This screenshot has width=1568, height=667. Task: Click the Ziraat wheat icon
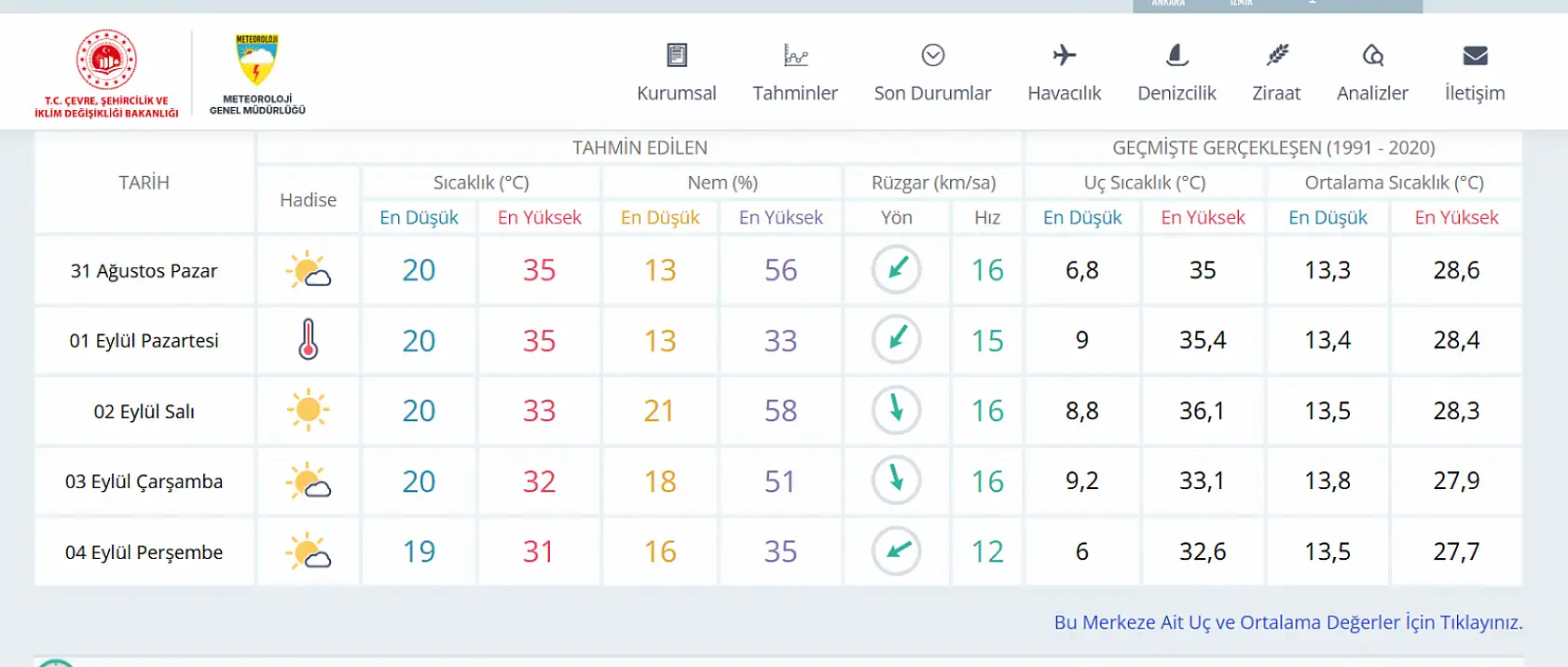pos(1276,55)
